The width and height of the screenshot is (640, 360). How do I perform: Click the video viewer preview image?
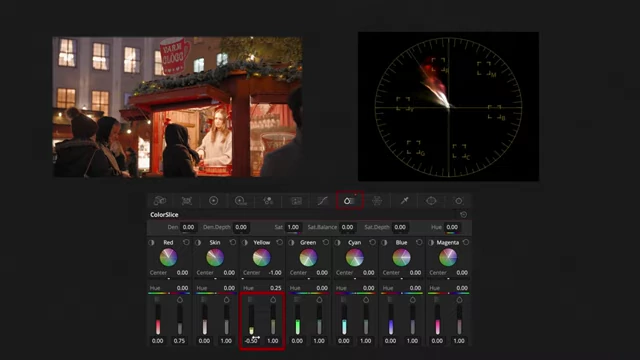coord(178,107)
